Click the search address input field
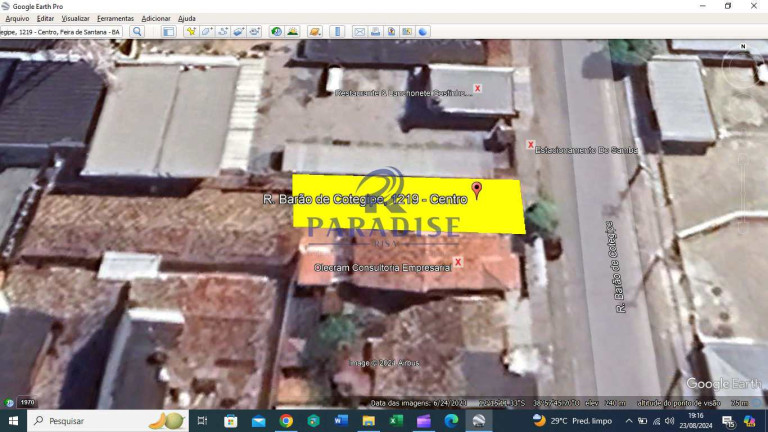This screenshot has width=768, height=432. click(x=61, y=32)
